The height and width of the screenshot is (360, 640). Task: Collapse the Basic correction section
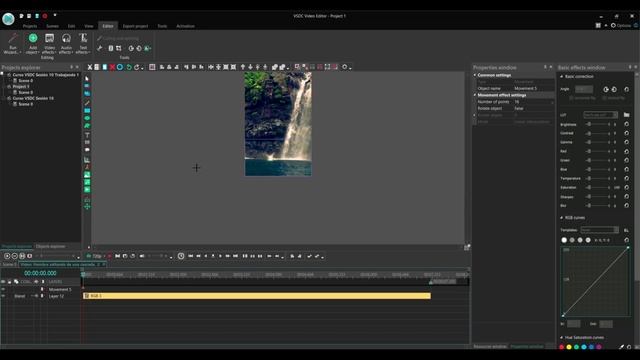(562, 77)
